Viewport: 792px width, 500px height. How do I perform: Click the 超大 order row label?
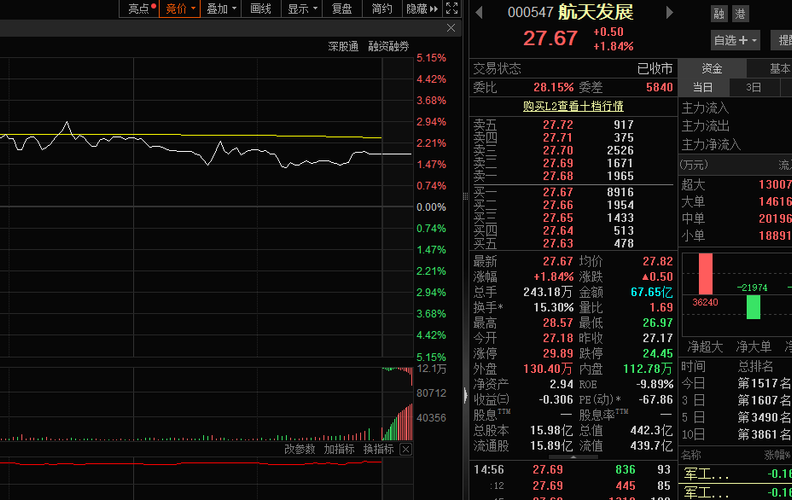tap(693, 185)
